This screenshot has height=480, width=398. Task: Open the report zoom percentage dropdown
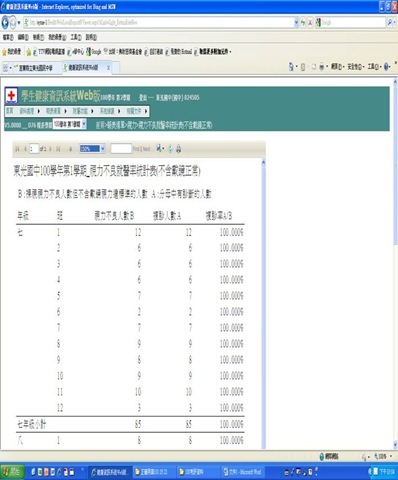tap(92, 149)
